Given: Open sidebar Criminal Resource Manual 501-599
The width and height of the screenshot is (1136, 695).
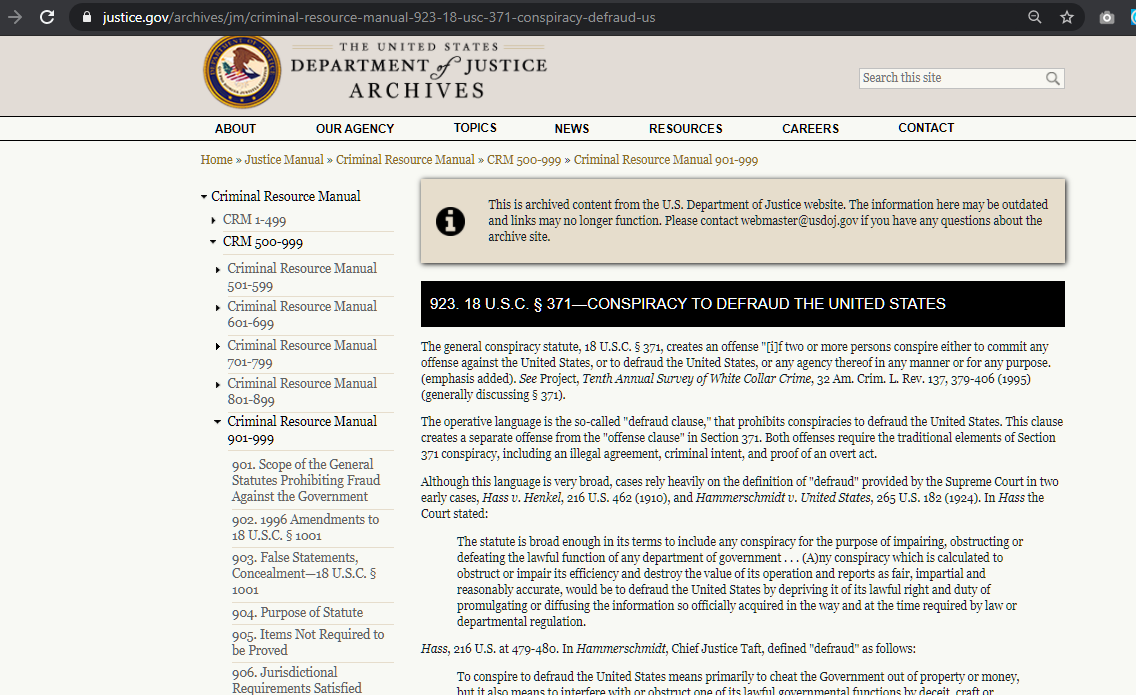Looking at the screenshot, I should pos(302,277).
